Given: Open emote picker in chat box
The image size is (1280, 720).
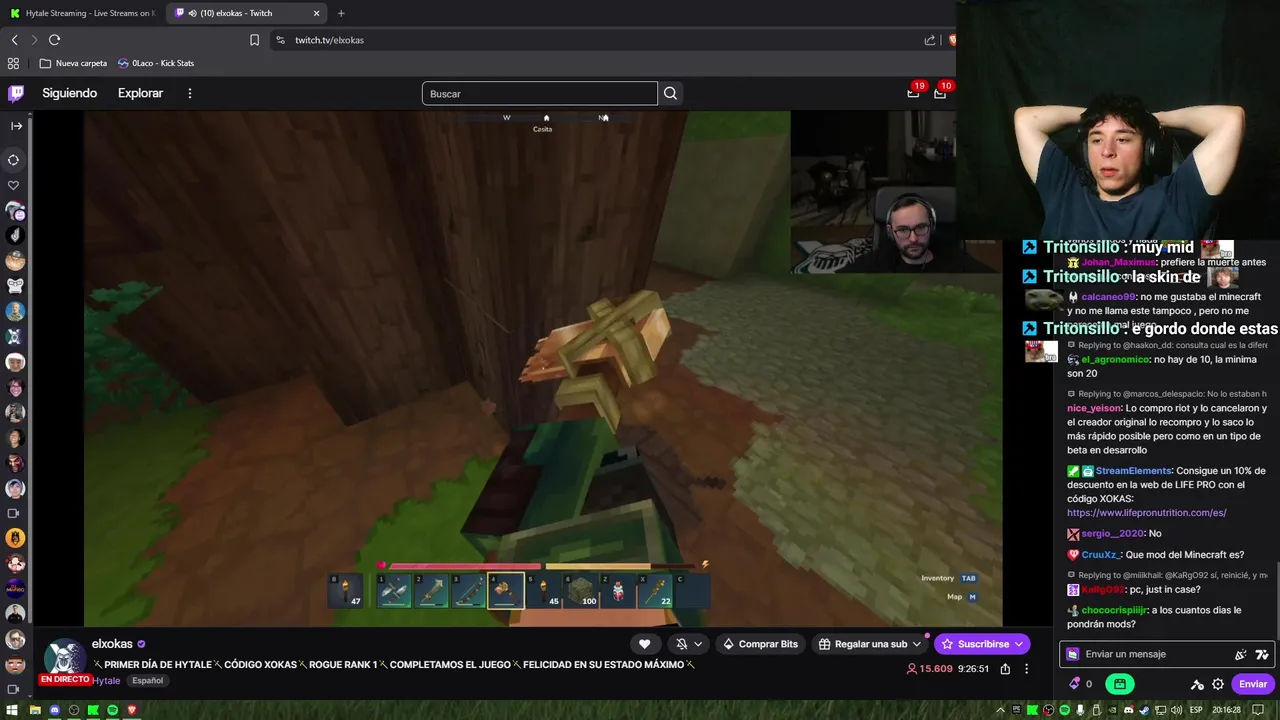Looking at the screenshot, I should coord(1262,654).
